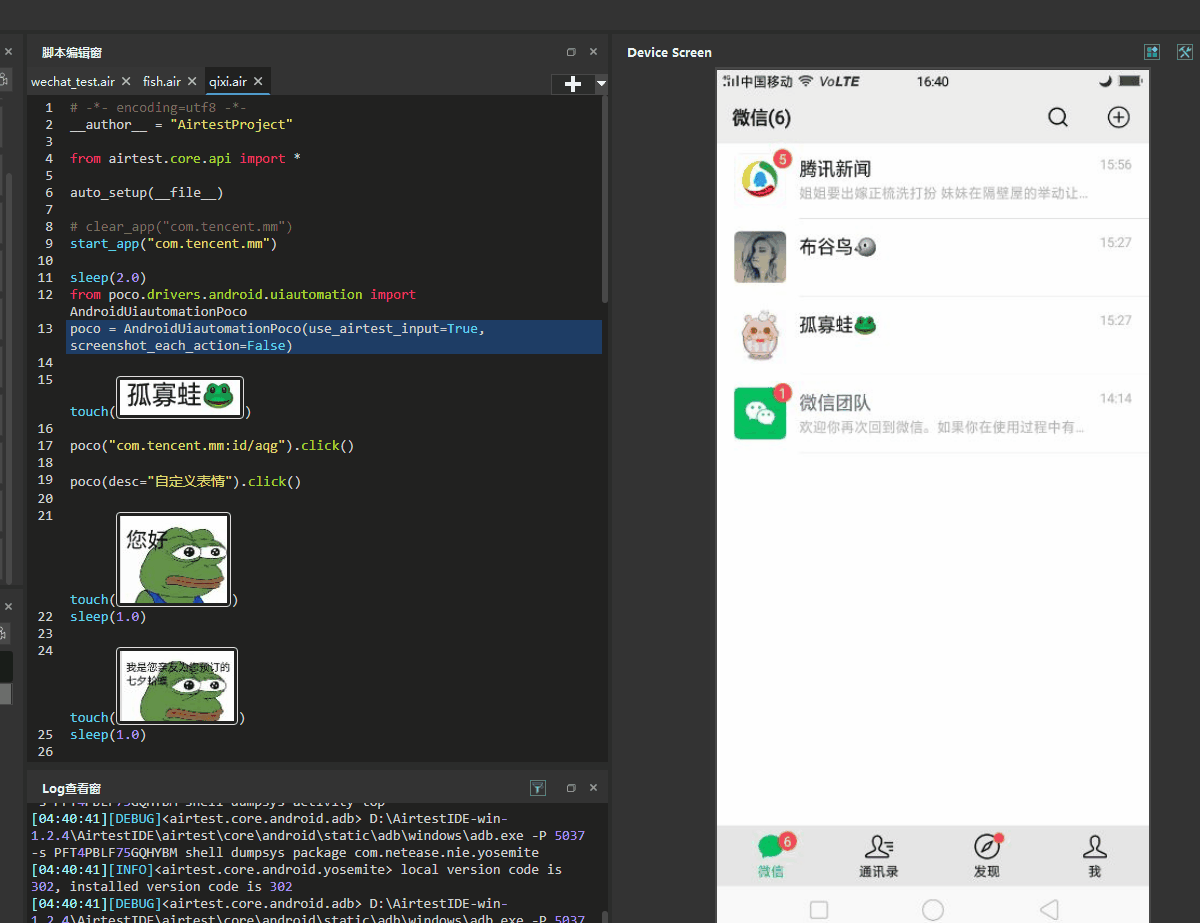The width and height of the screenshot is (1200, 923).
Task: Click the Device Screen panel title
Action: click(669, 52)
